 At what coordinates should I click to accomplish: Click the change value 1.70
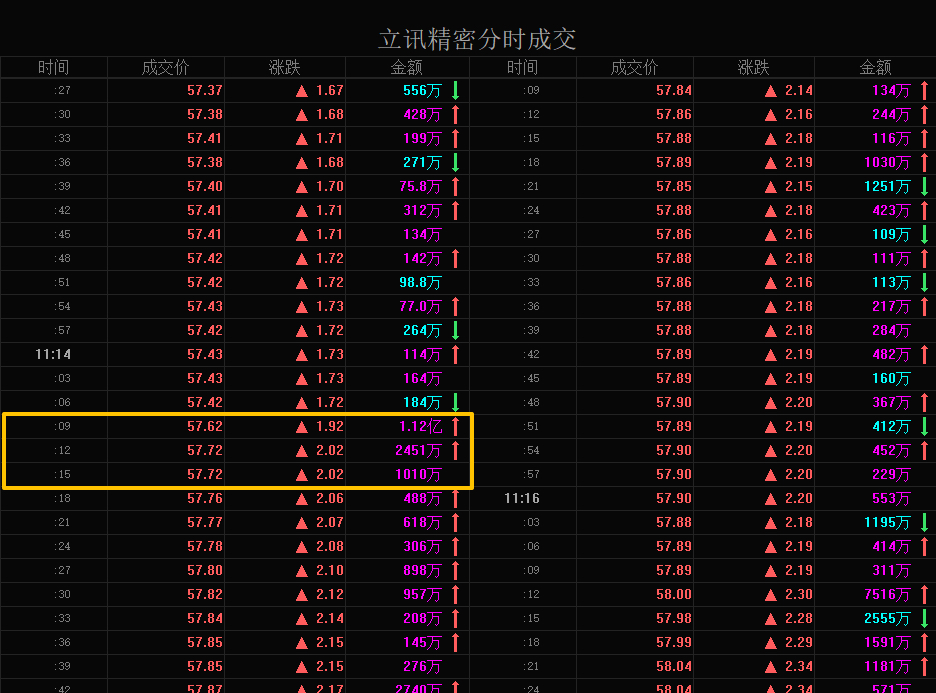pos(330,186)
